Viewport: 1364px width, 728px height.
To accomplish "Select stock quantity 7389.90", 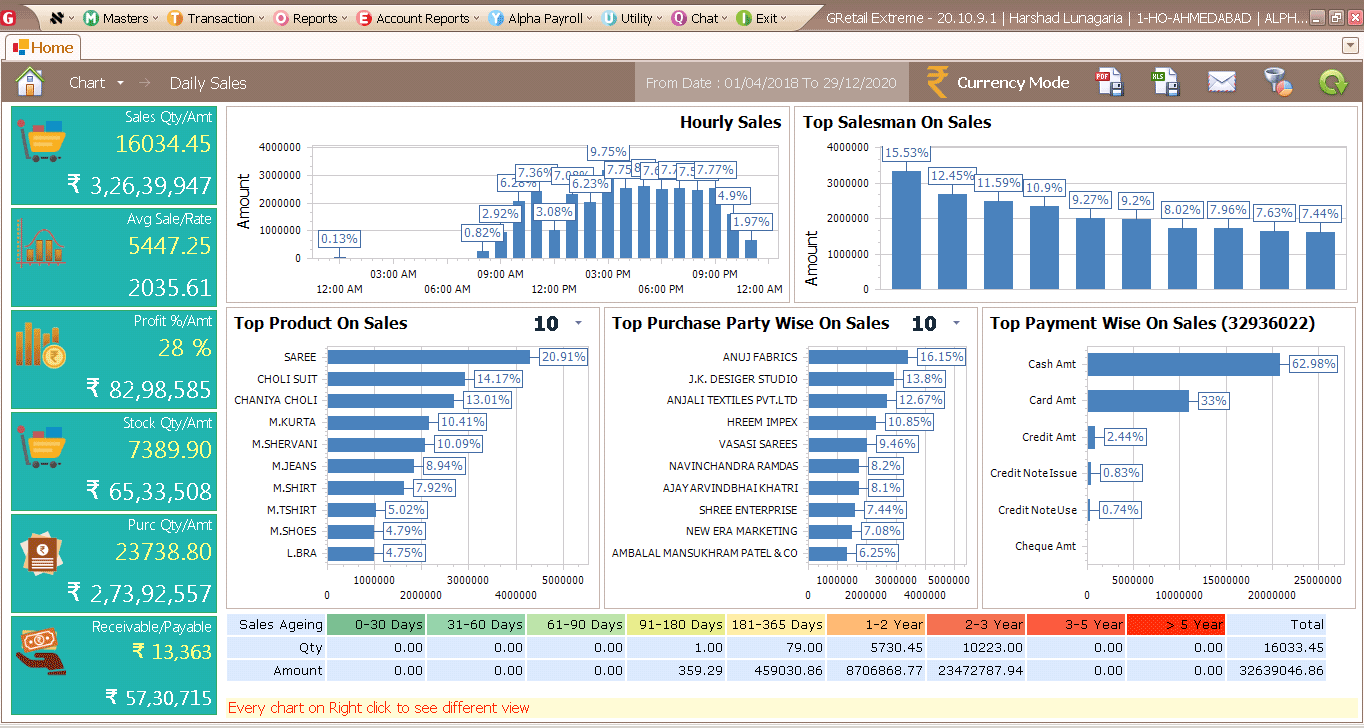I will 170,450.
